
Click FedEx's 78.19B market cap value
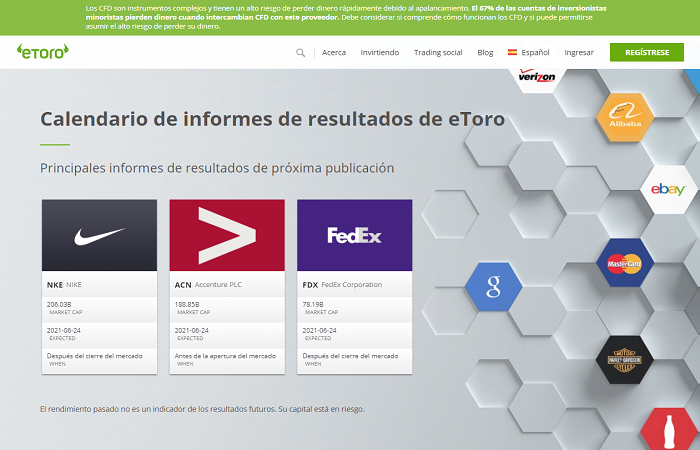click(313, 304)
